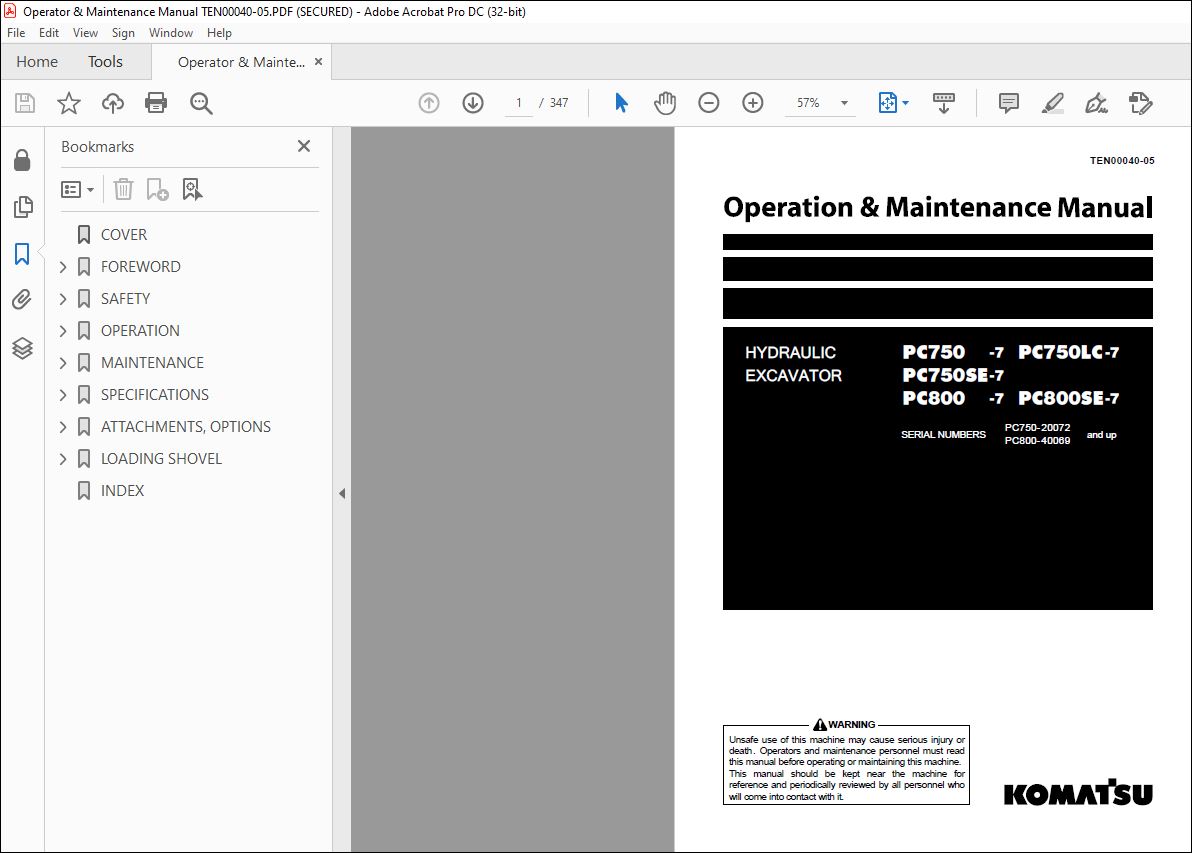Open the Help menu
This screenshot has height=853, width=1192.
click(x=219, y=33)
